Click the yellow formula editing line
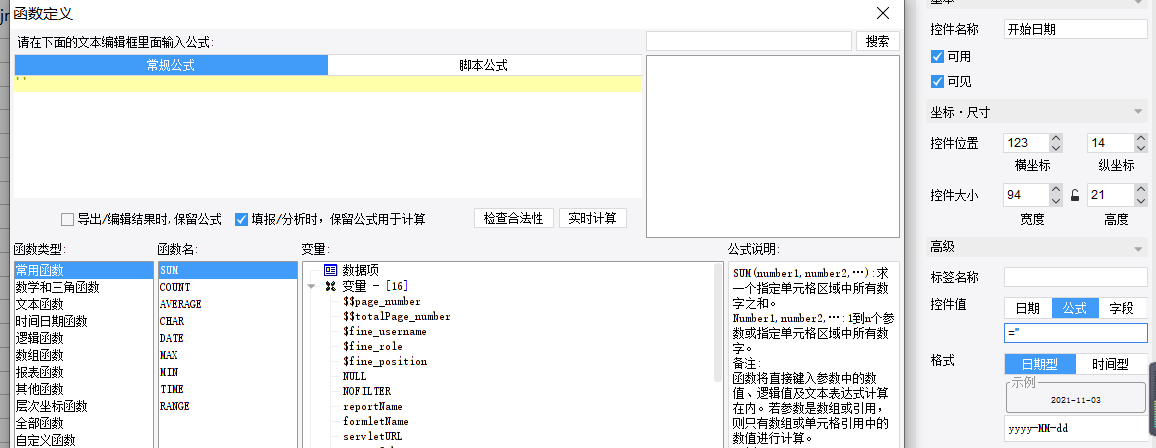Screen dimensions: 1156x448 tap(328, 83)
